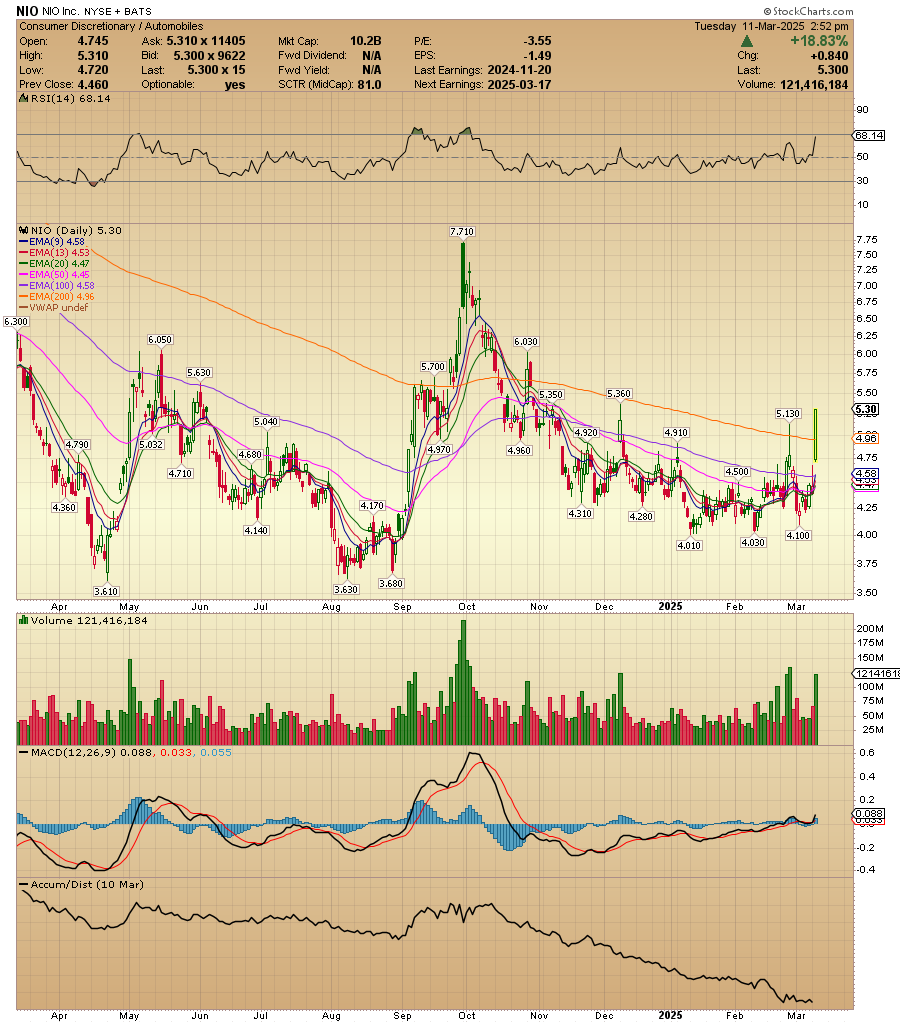Click the 3.680 low price label
The image size is (900, 1023).
coord(391,583)
